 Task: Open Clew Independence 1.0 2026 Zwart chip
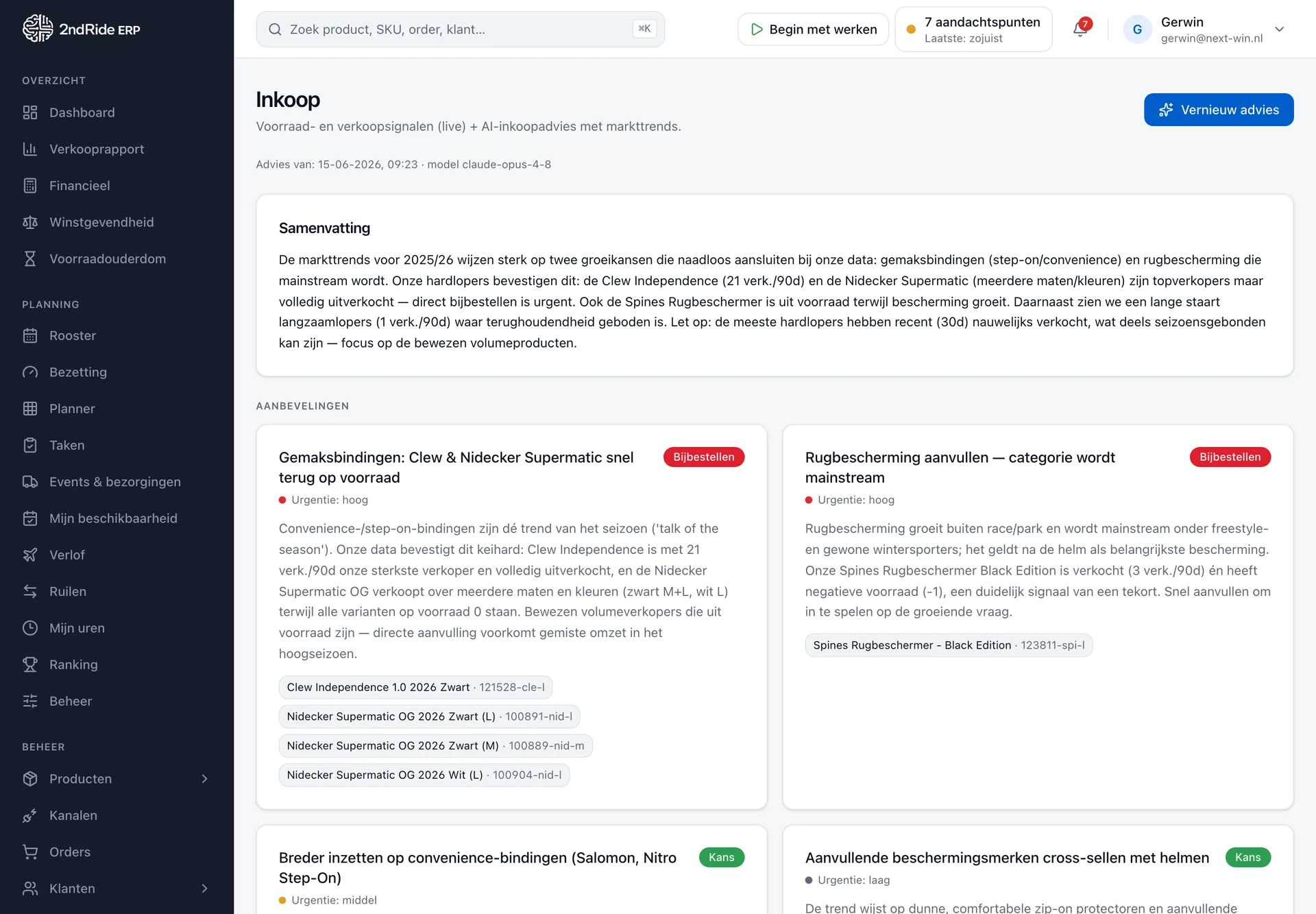click(415, 687)
